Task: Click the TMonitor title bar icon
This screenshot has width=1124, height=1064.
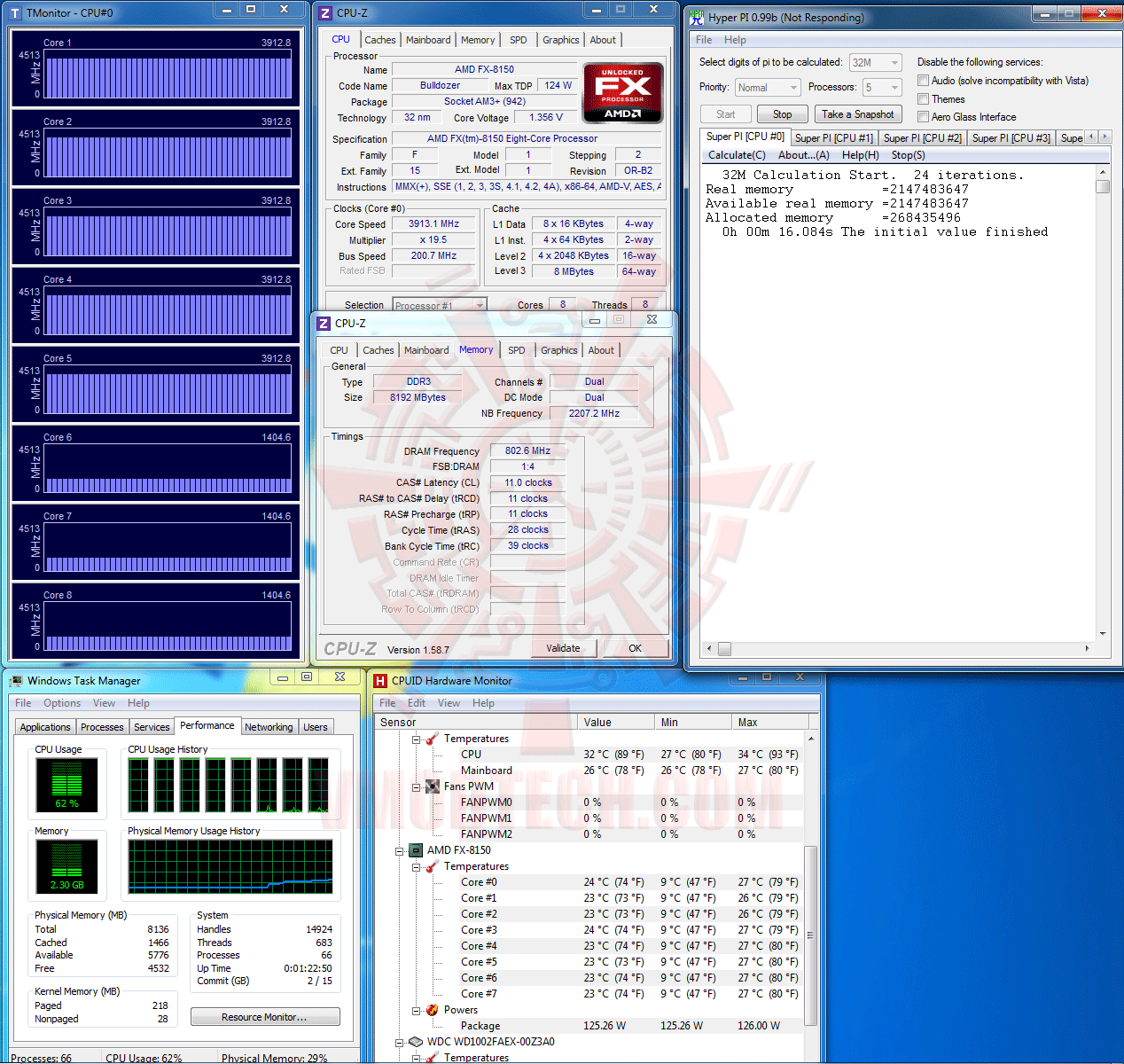Action: click(16, 13)
